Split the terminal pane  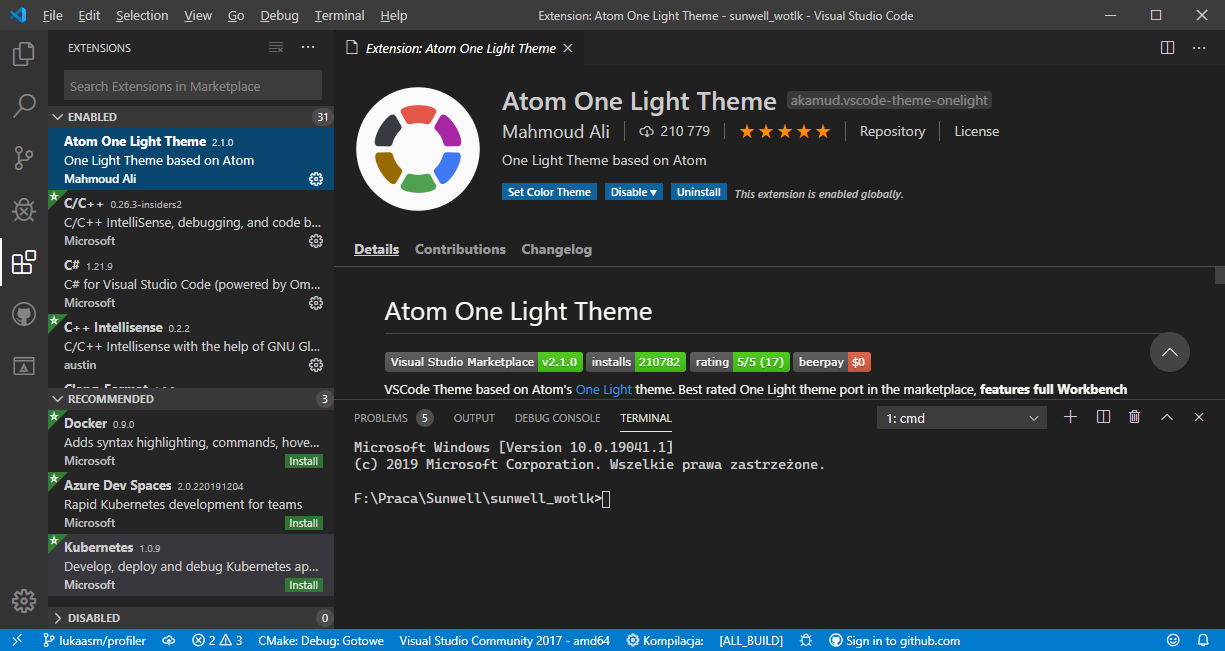point(1103,417)
